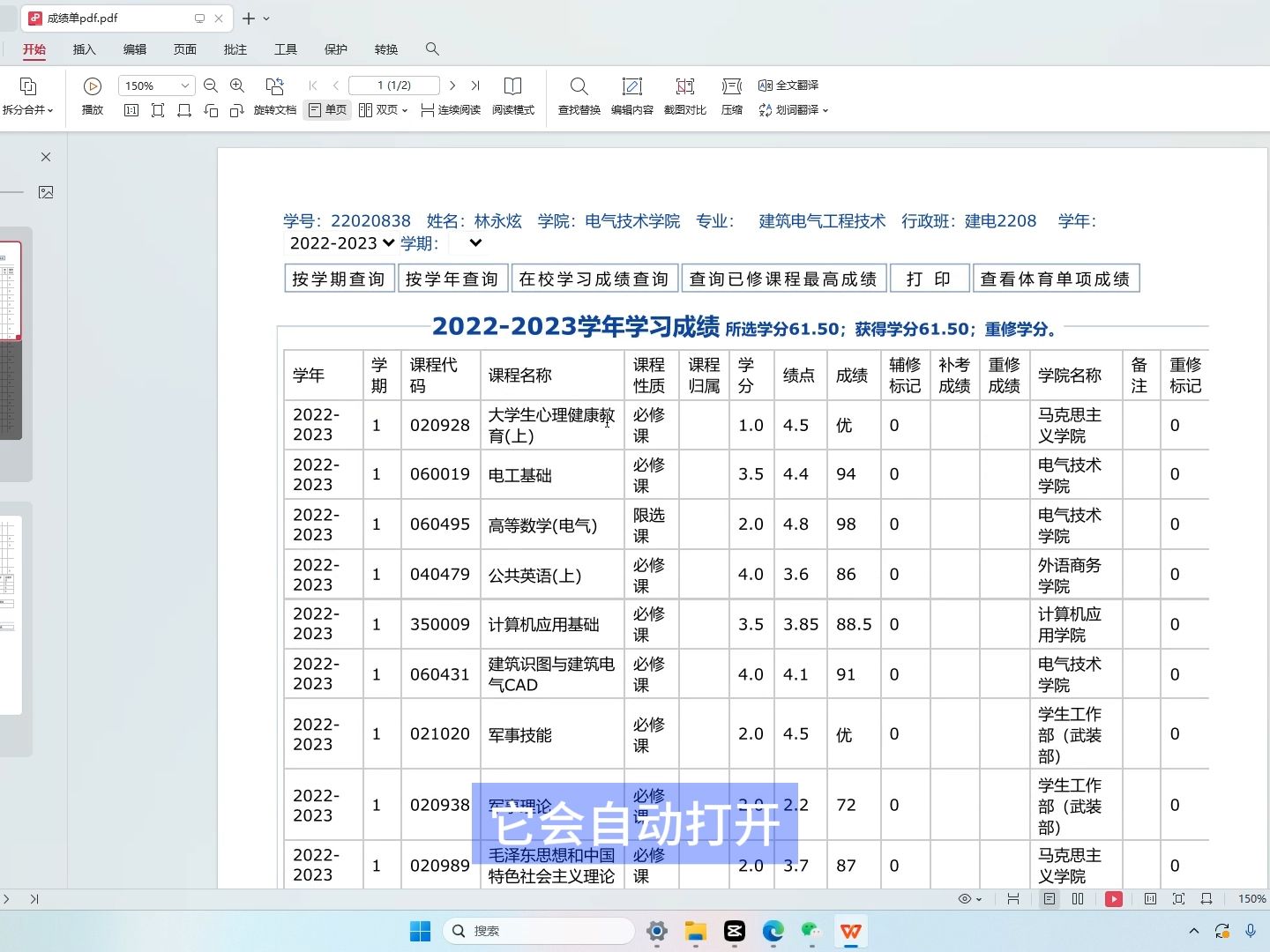Screen dimensions: 1270x952
Task: Click 查看体育单项成绩 button
Action: tap(1056, 279)
